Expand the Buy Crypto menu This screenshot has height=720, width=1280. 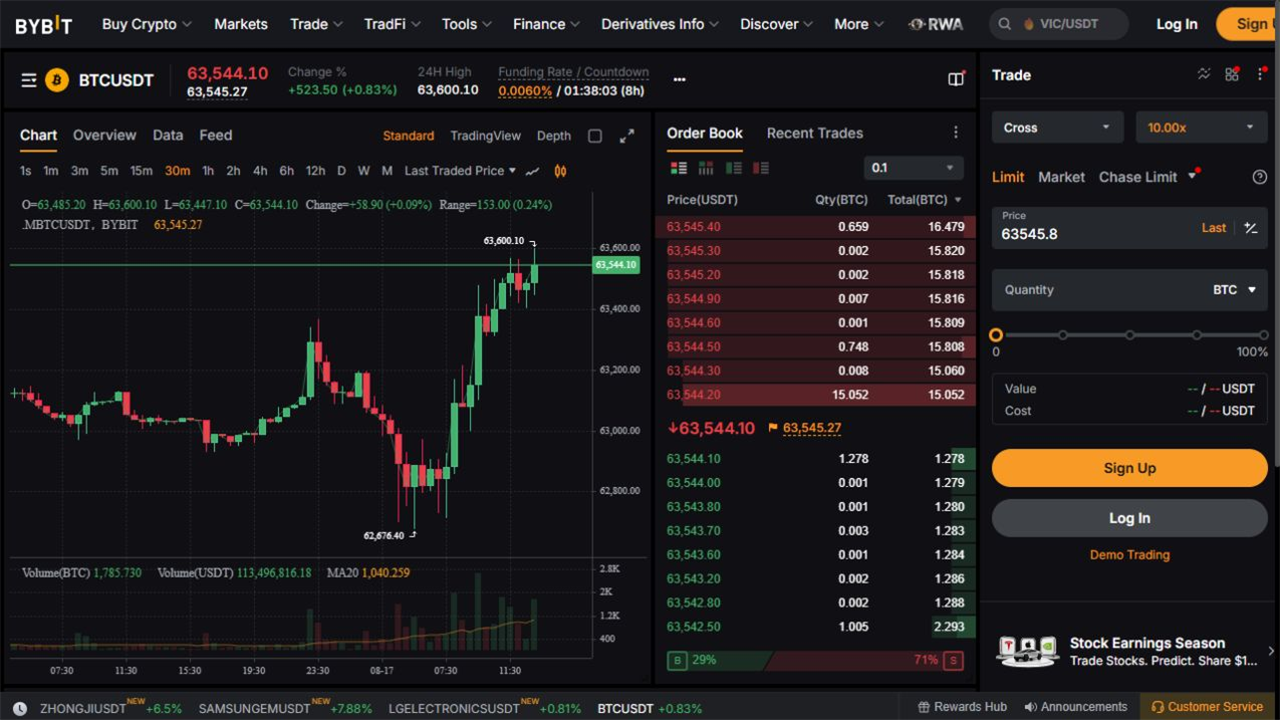click(x=146, y=24)
